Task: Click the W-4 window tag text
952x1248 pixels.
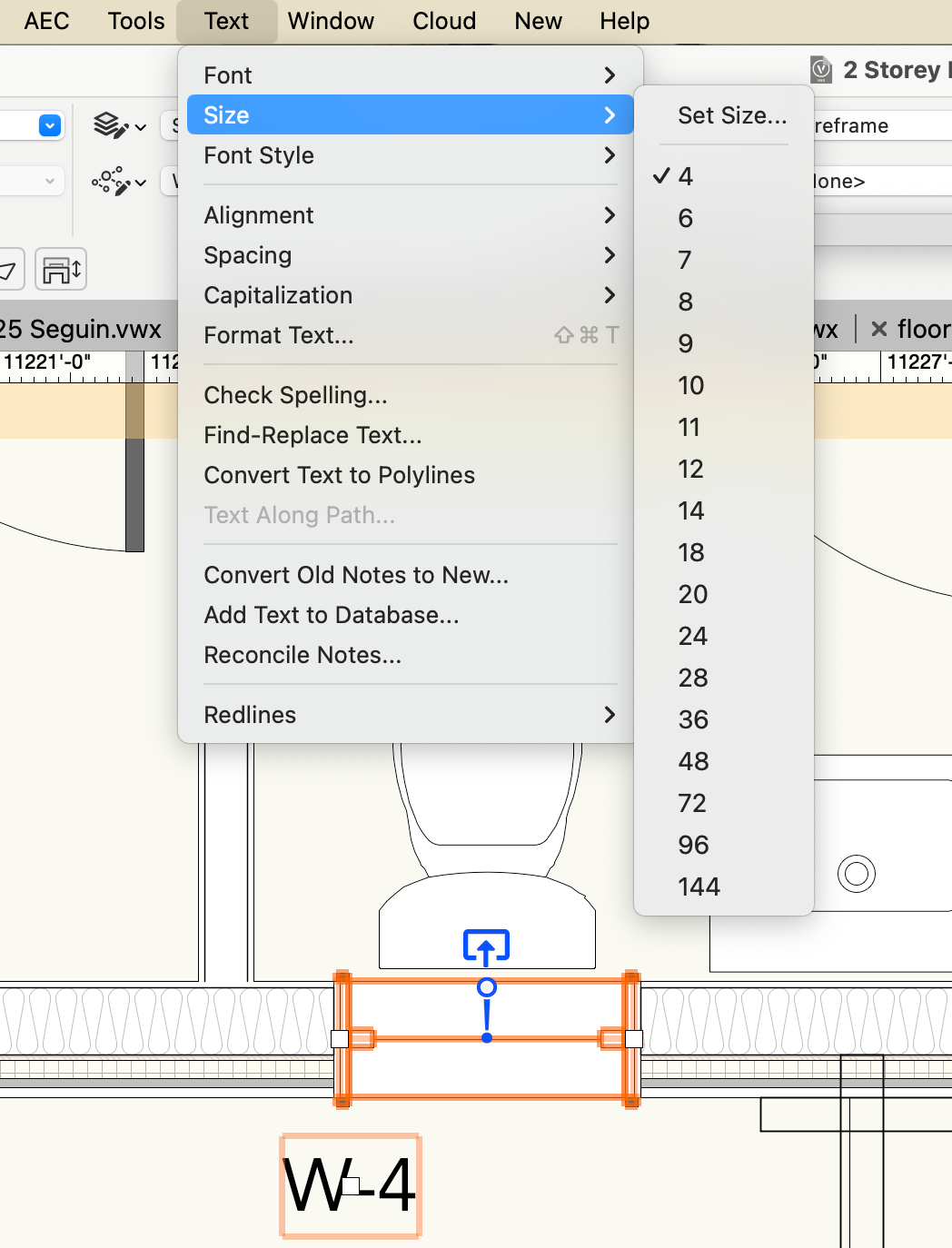Action: (350, 1185)
